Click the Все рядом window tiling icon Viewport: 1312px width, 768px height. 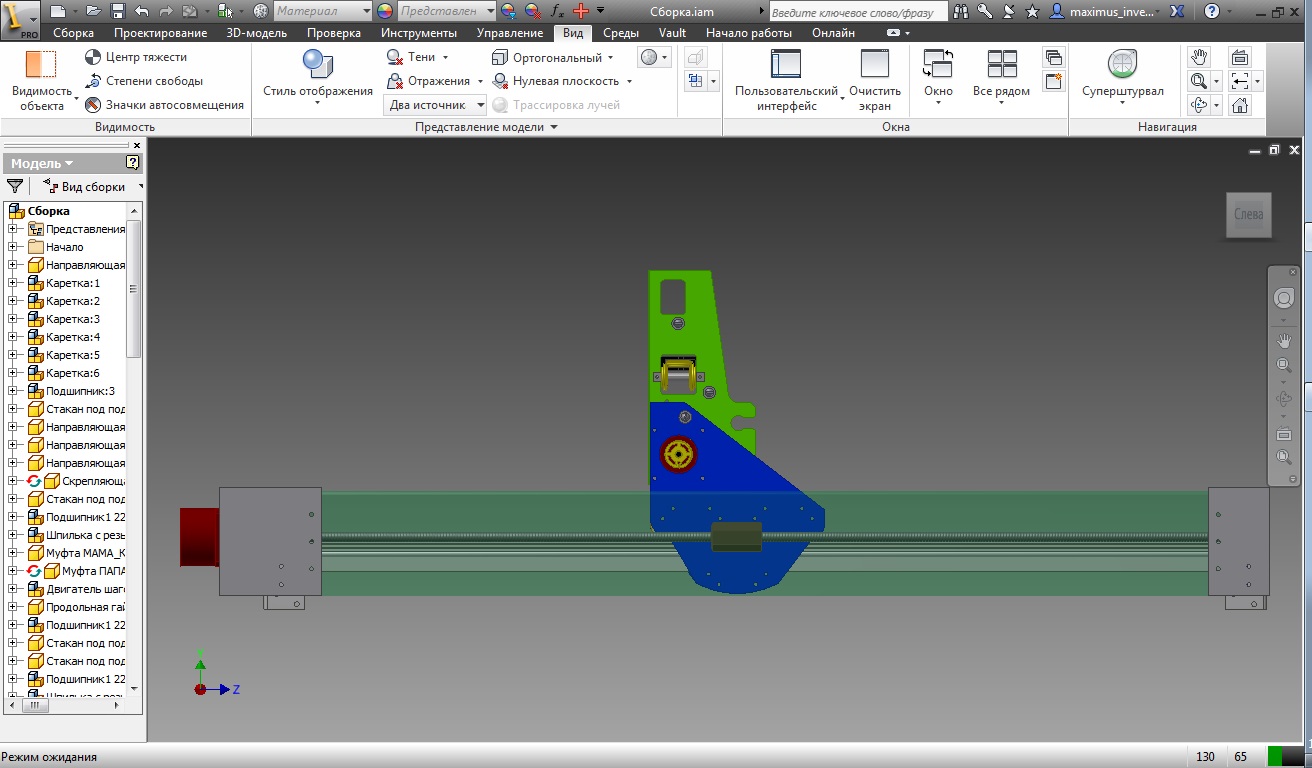(x=1001, y=64)
